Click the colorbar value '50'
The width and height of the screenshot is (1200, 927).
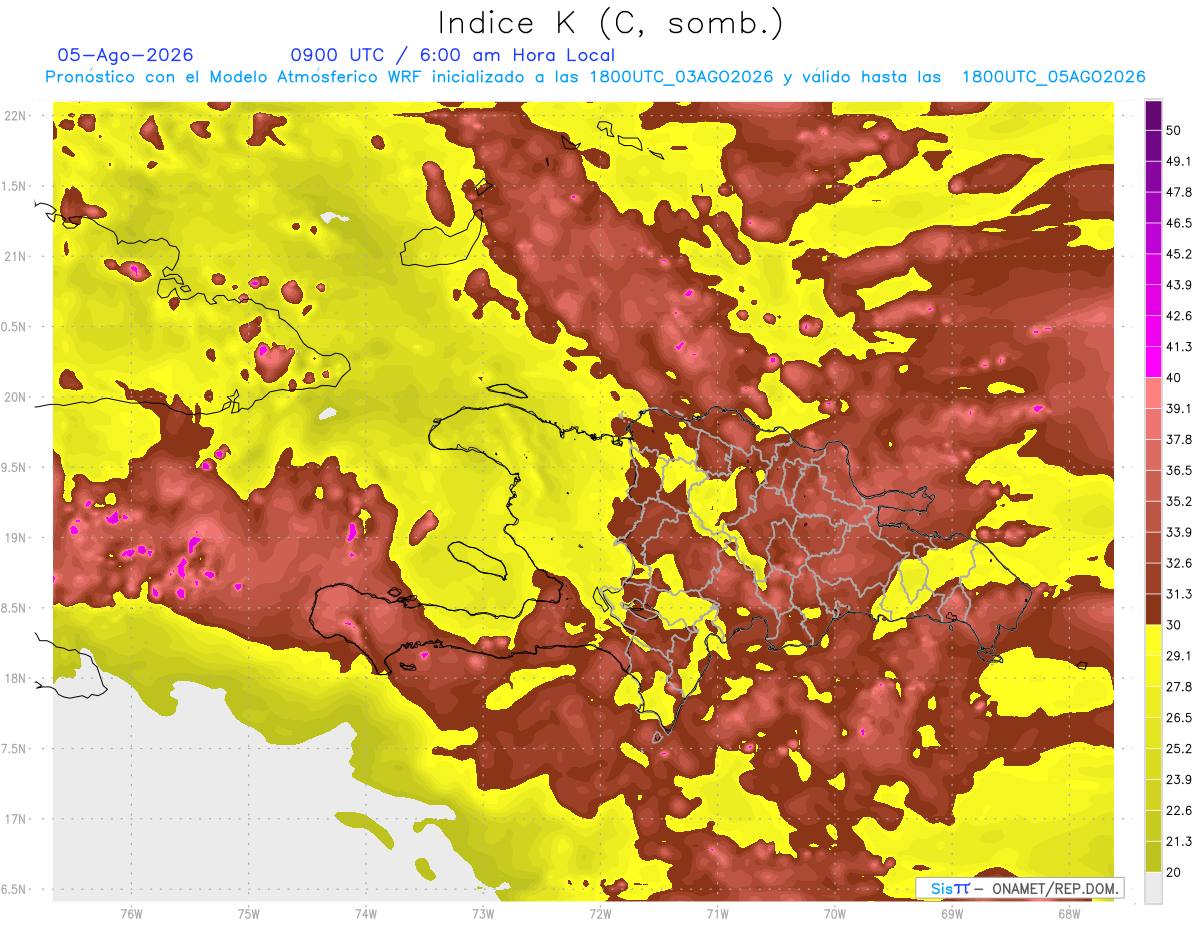[x=1175, y=131]
